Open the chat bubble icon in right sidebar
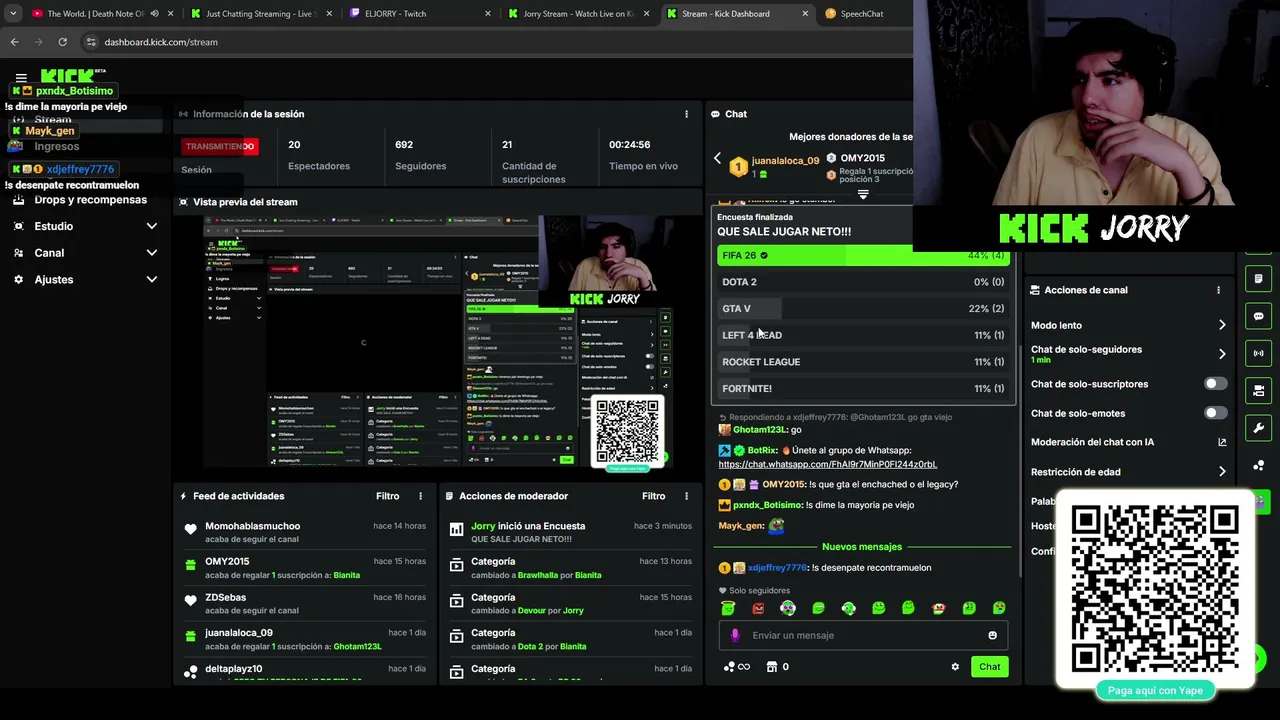This screenshot has width=1280, height=720. 1258,316
